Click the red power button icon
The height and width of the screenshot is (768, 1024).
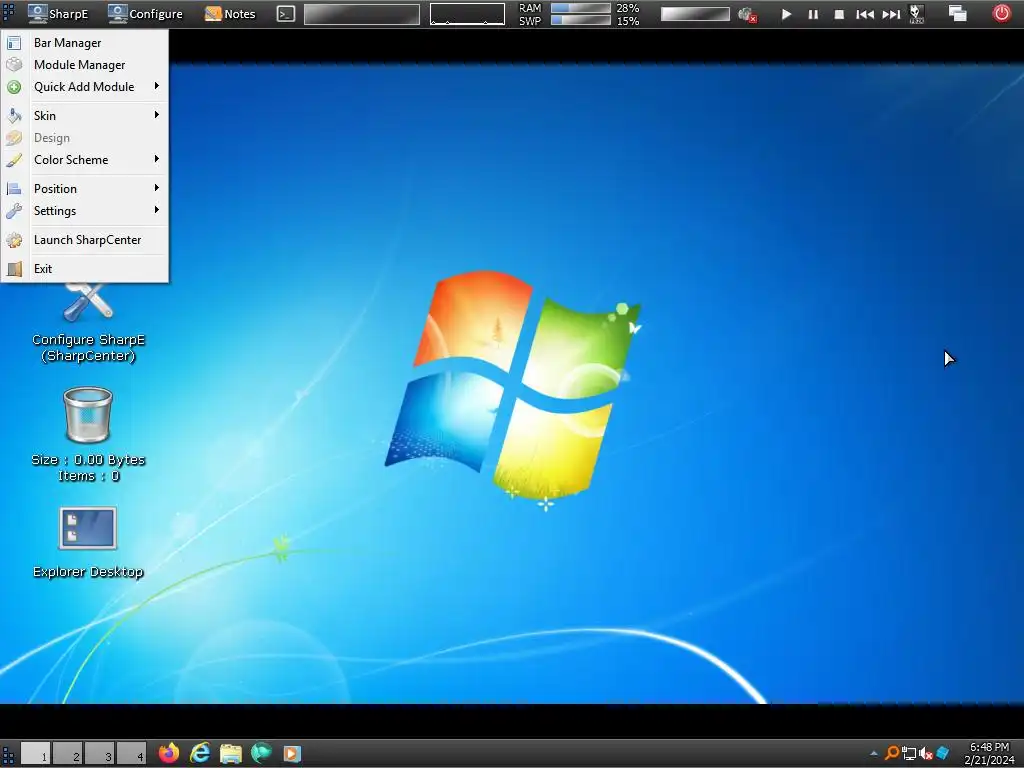point(1001,13)
